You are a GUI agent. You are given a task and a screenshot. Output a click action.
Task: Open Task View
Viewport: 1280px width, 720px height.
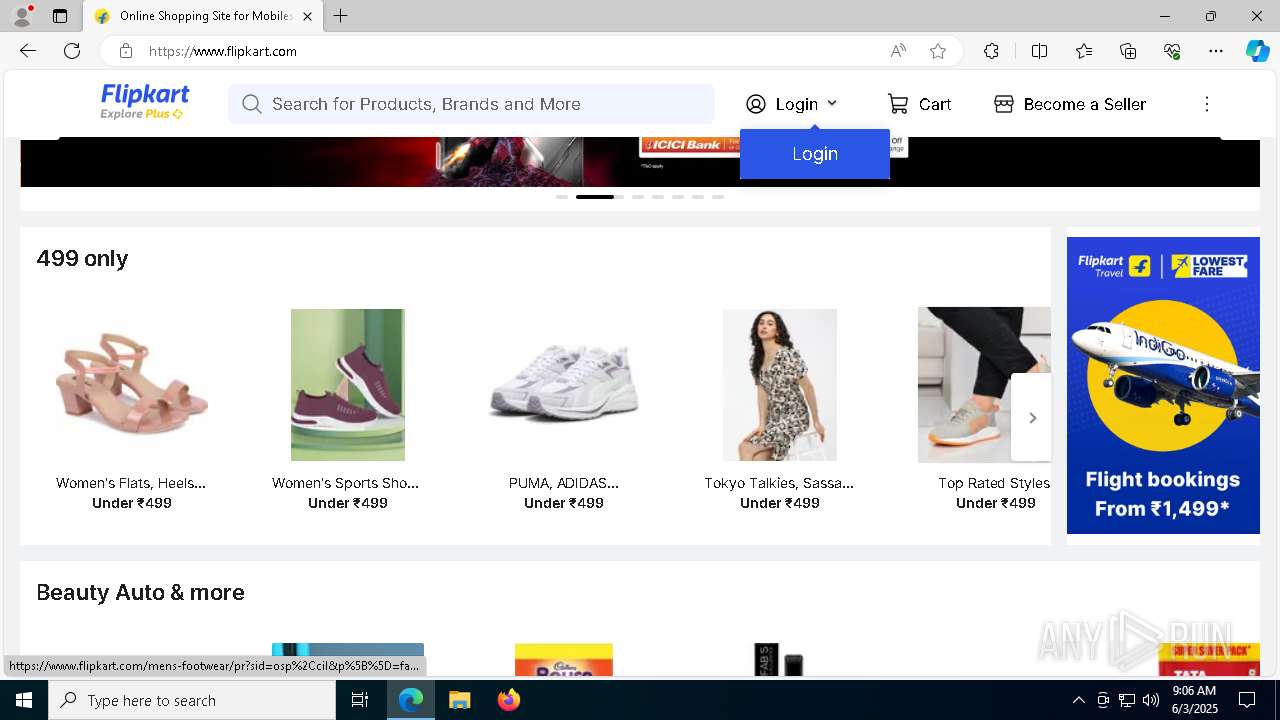pos(360,700)
